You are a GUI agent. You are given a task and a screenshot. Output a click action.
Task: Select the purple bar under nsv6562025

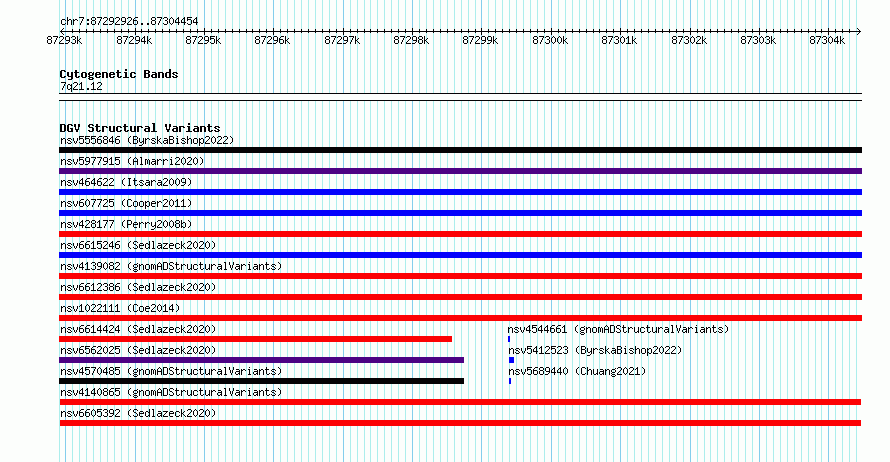(262, 360)
